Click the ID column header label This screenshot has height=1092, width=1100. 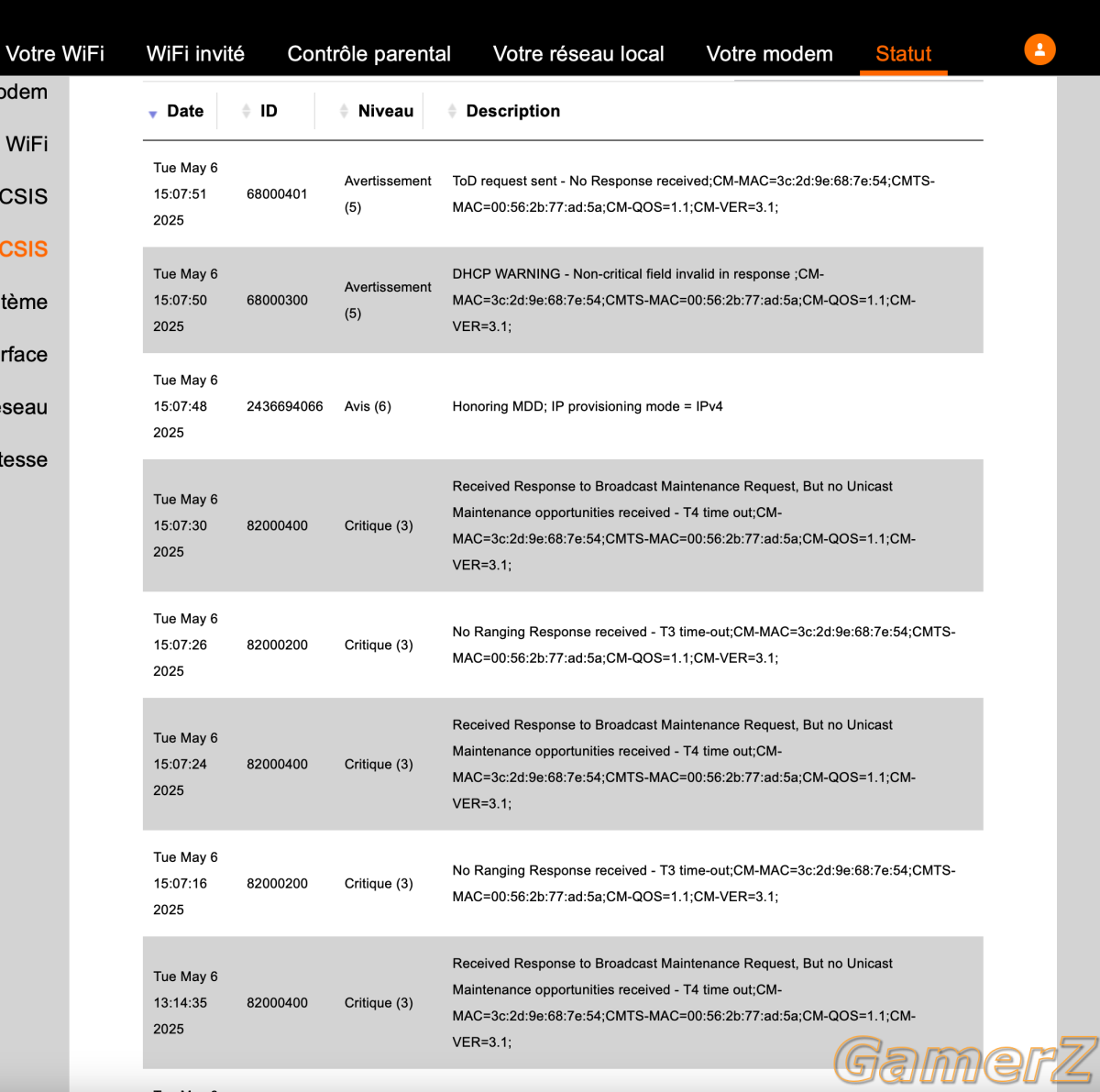[269, 111]
